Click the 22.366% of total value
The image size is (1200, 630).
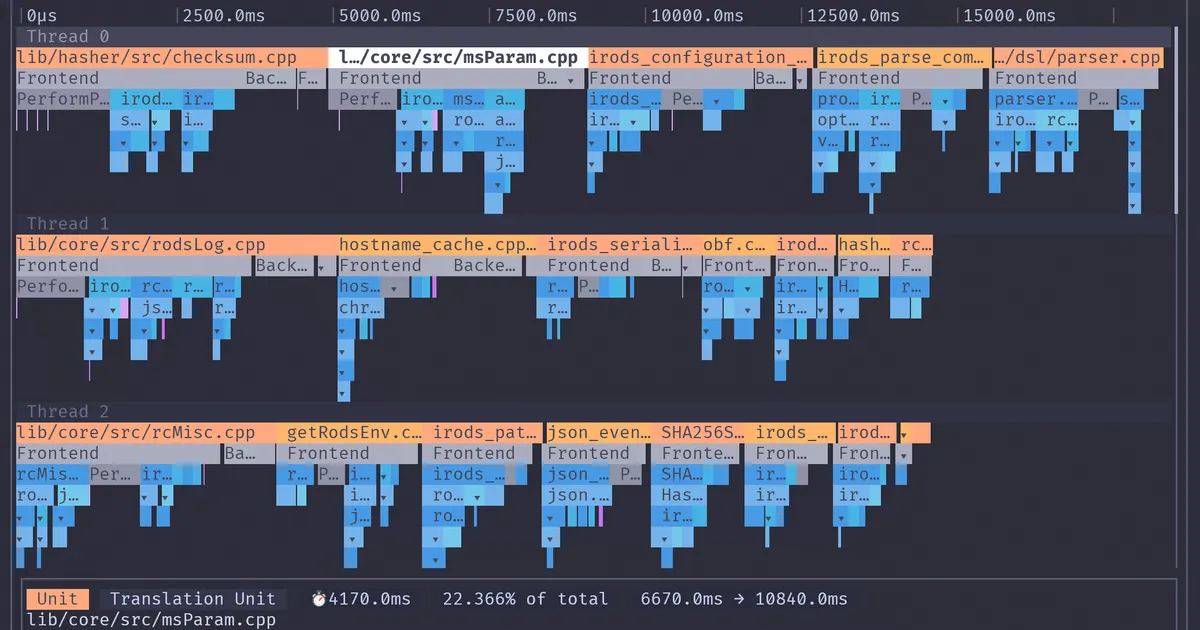[525, 599]
